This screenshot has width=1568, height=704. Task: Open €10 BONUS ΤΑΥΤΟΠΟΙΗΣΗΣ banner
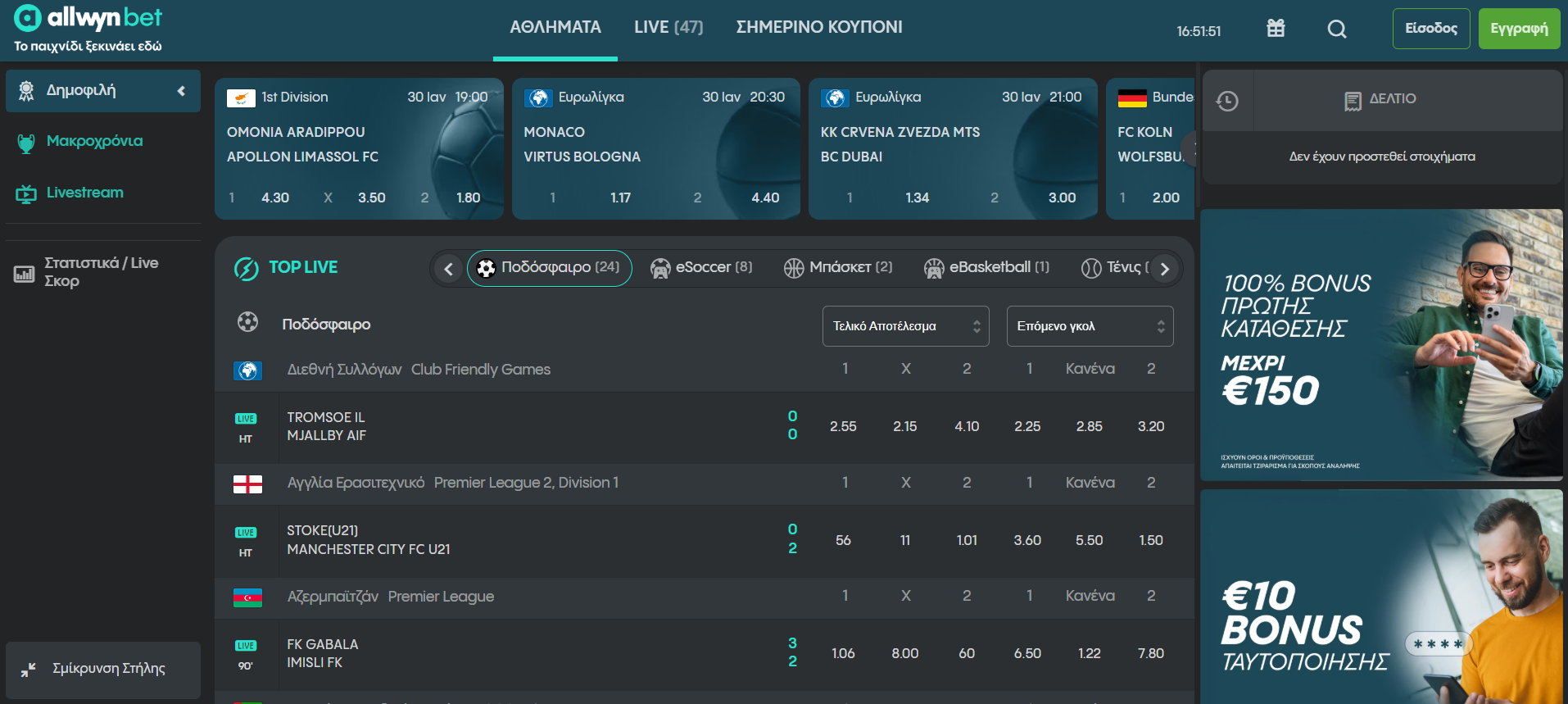pyautogui.click(x=1381, y=597)
